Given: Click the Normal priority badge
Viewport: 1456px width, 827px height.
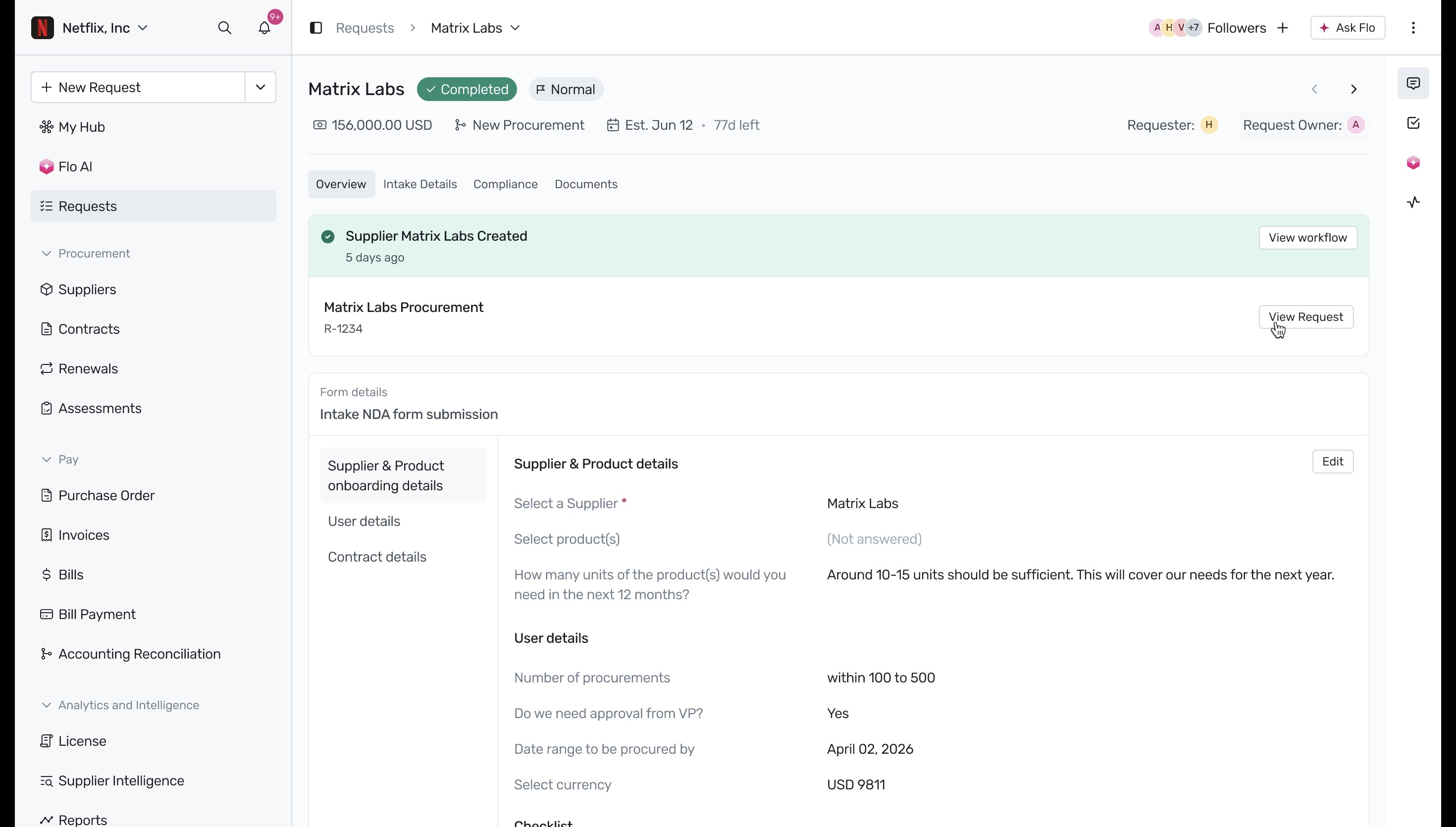Looking at the screenshot, I should pyautogui.click(x=566, y=89).
